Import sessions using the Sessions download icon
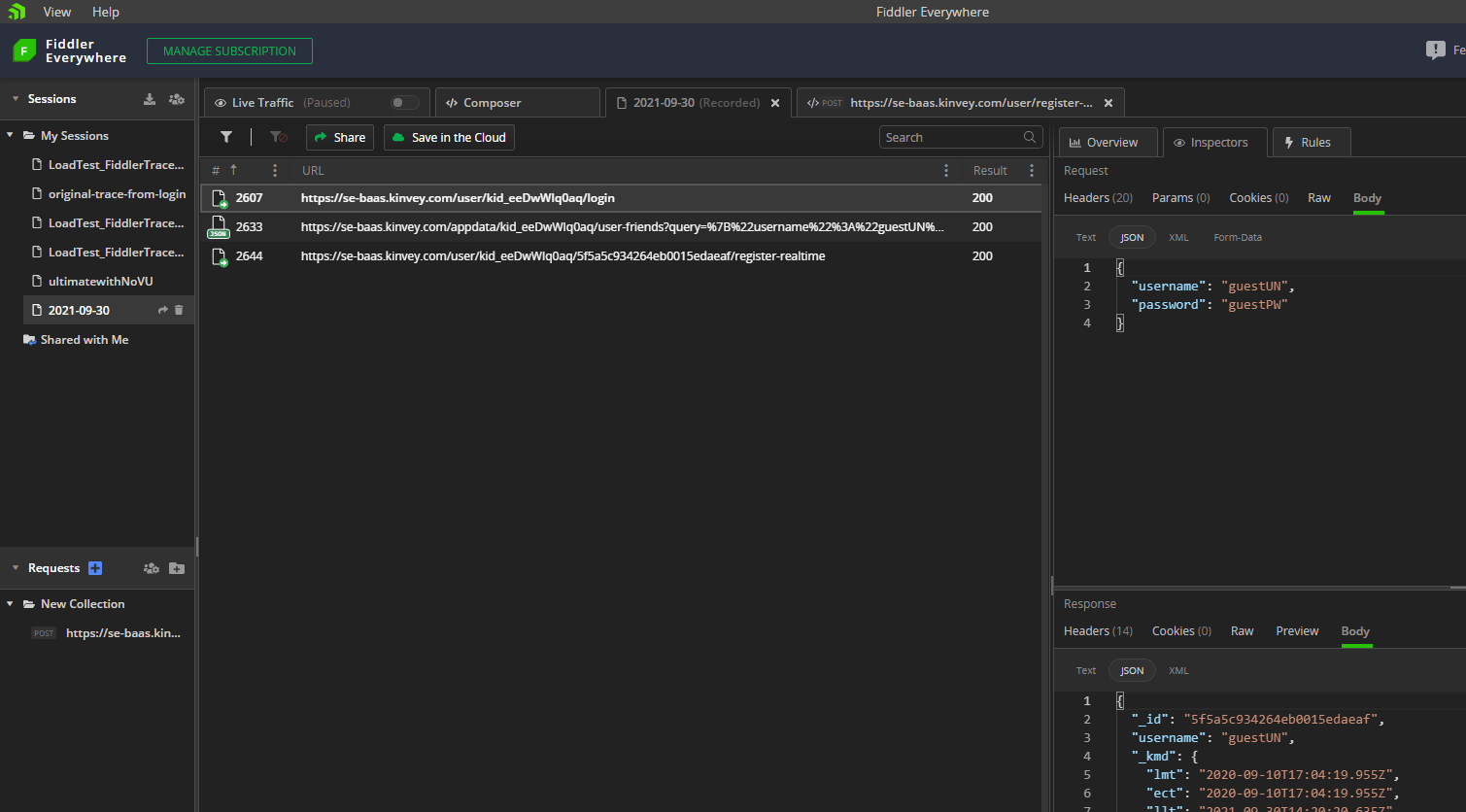The image size is (1466, 812). (x=150, y=99)
